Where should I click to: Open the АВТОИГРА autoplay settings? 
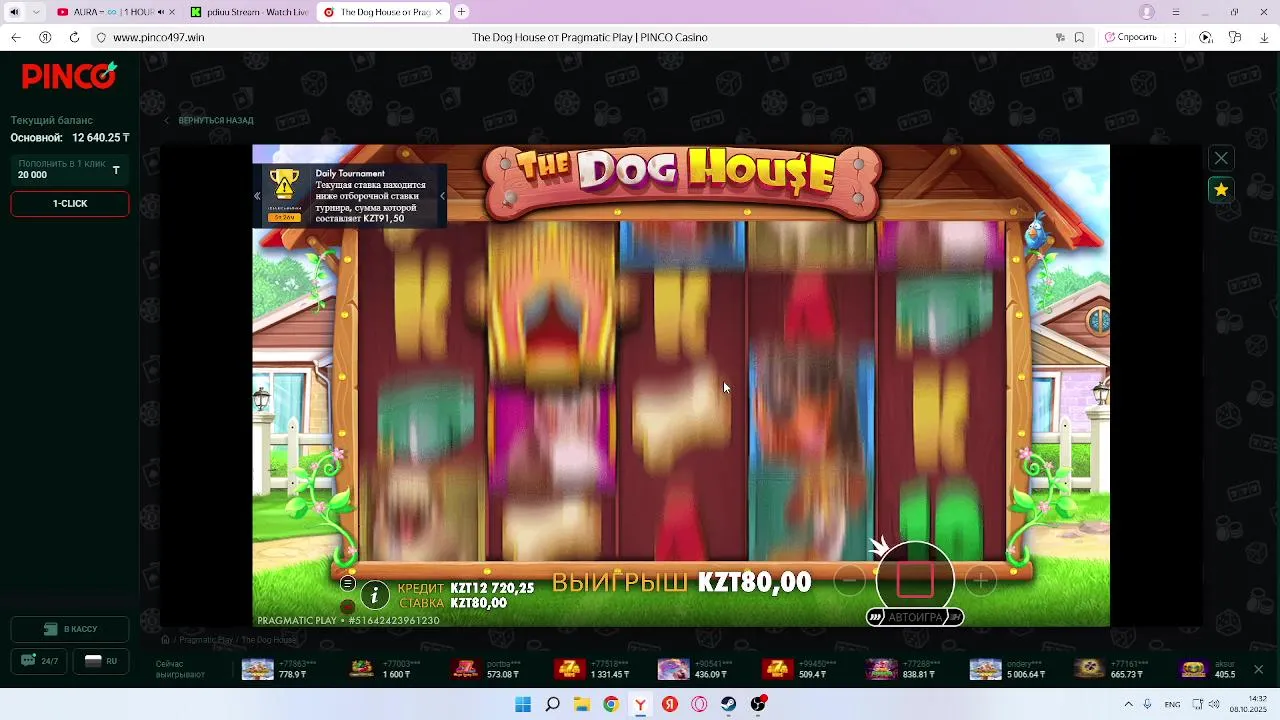[x=915, y=617]
